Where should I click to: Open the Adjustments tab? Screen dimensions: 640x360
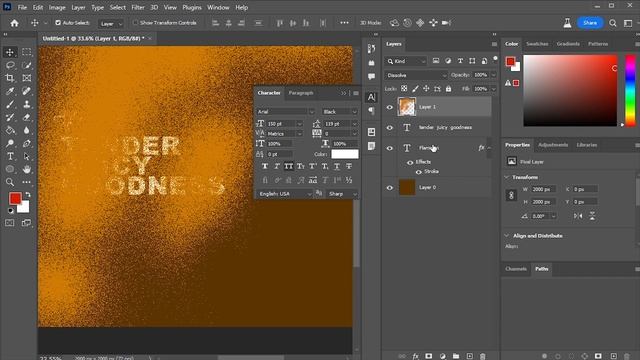click(x=553, y=145)
